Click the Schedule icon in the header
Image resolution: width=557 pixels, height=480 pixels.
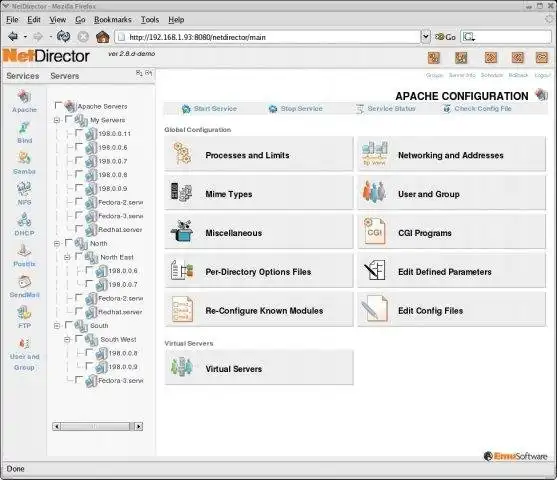[x=491, y=58]
